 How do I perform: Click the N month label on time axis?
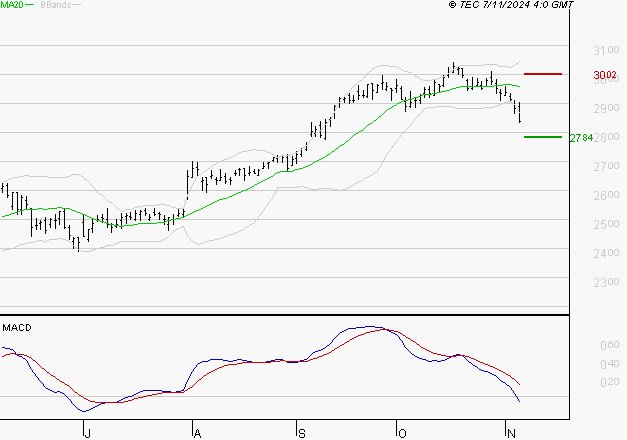tap(511, 433)
